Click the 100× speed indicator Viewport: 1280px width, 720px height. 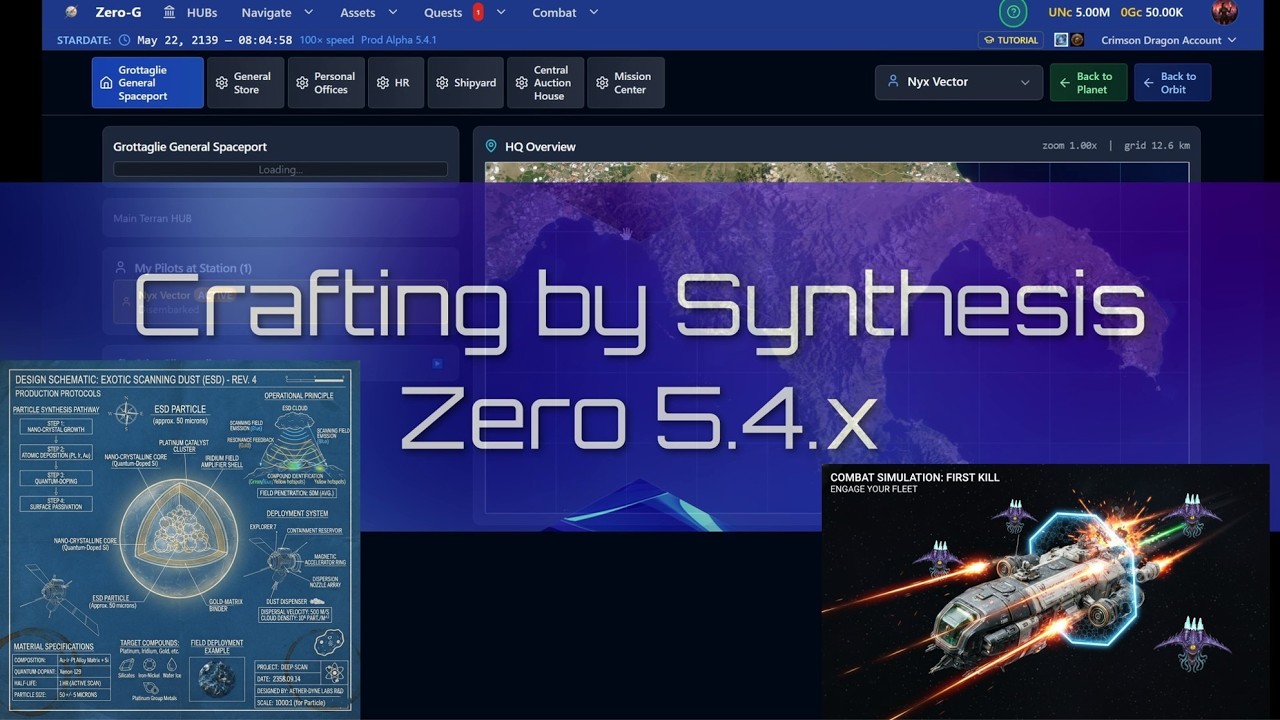coord(325,40)
